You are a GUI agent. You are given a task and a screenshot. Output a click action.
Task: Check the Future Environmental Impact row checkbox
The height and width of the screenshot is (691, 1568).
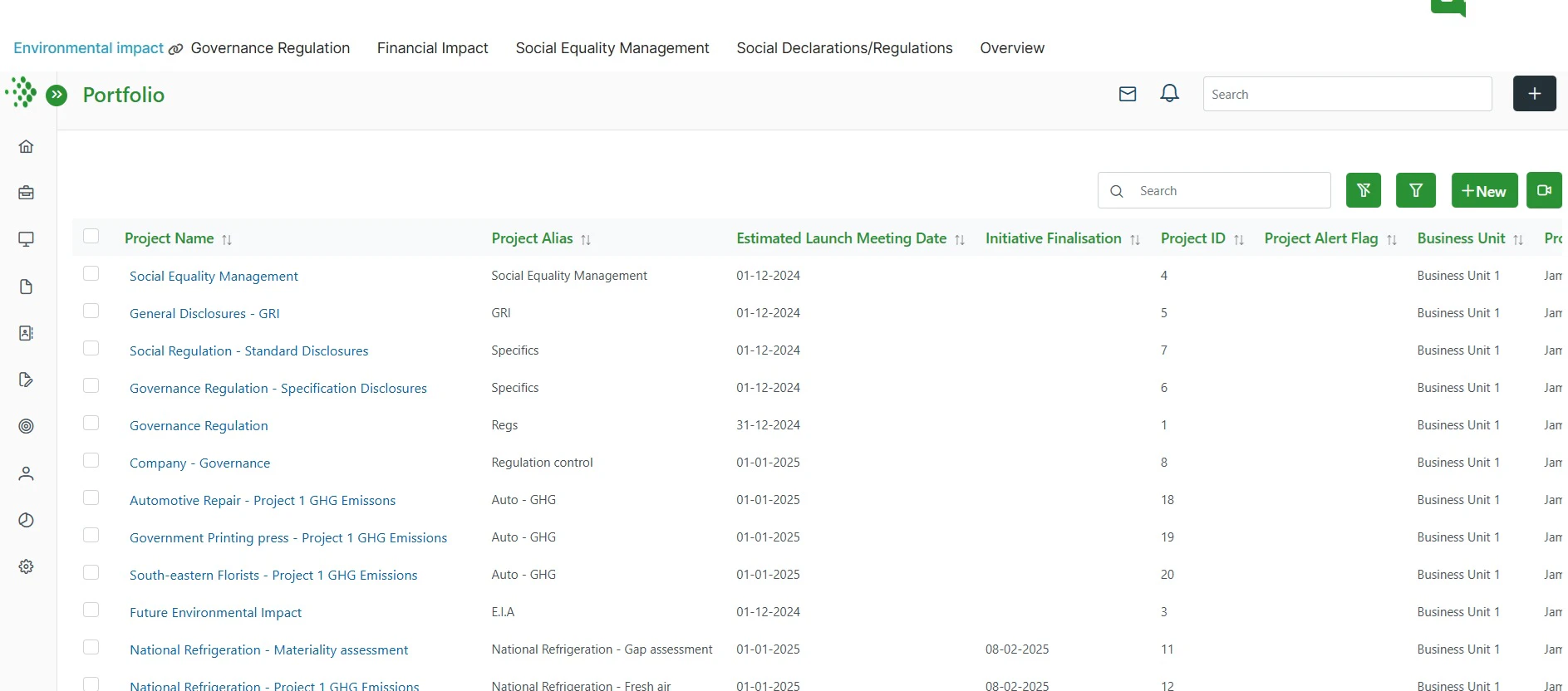tap(91, 610)
